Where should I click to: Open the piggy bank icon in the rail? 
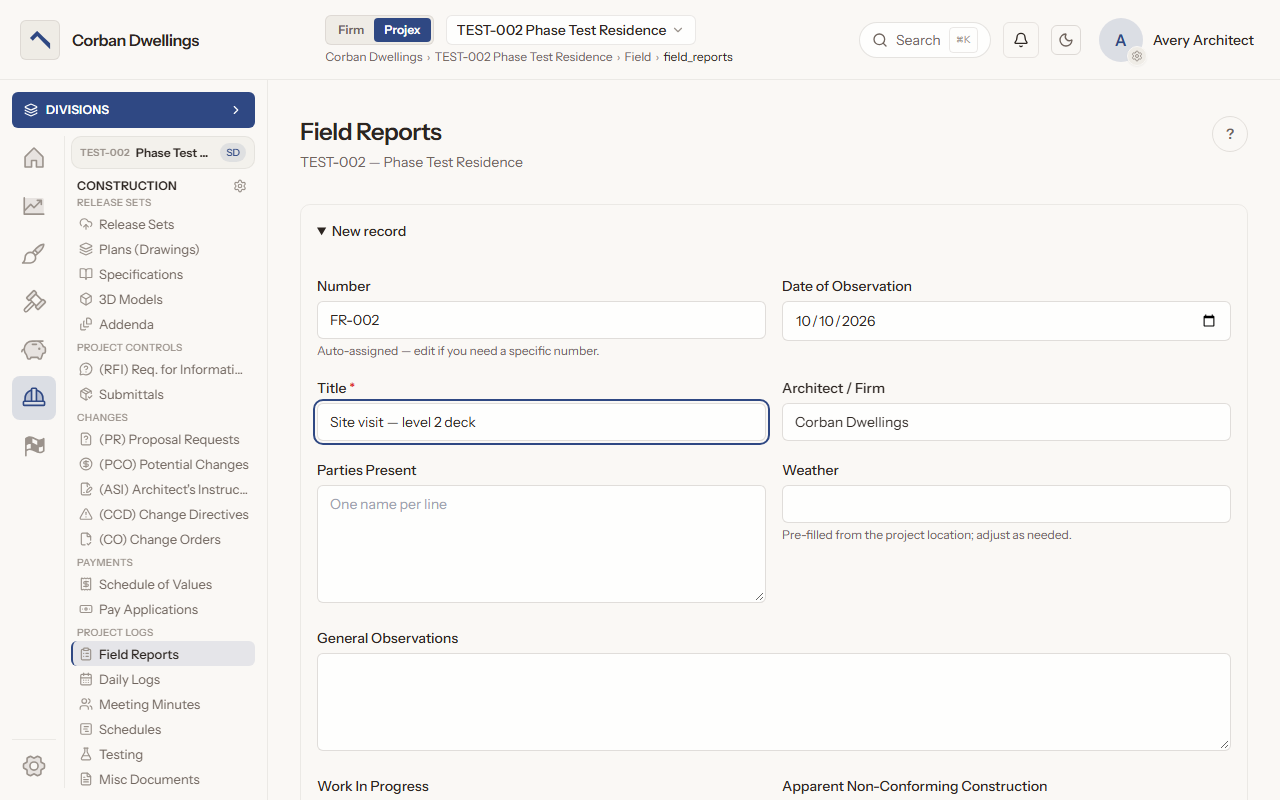(34, 350)
